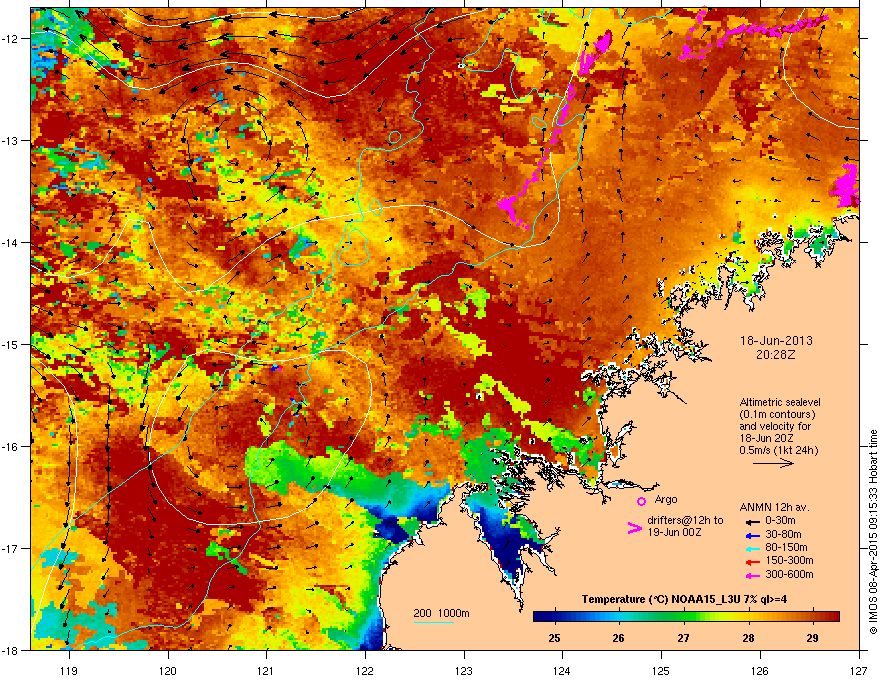Click the longitude axis label 123

coord(464,670)
